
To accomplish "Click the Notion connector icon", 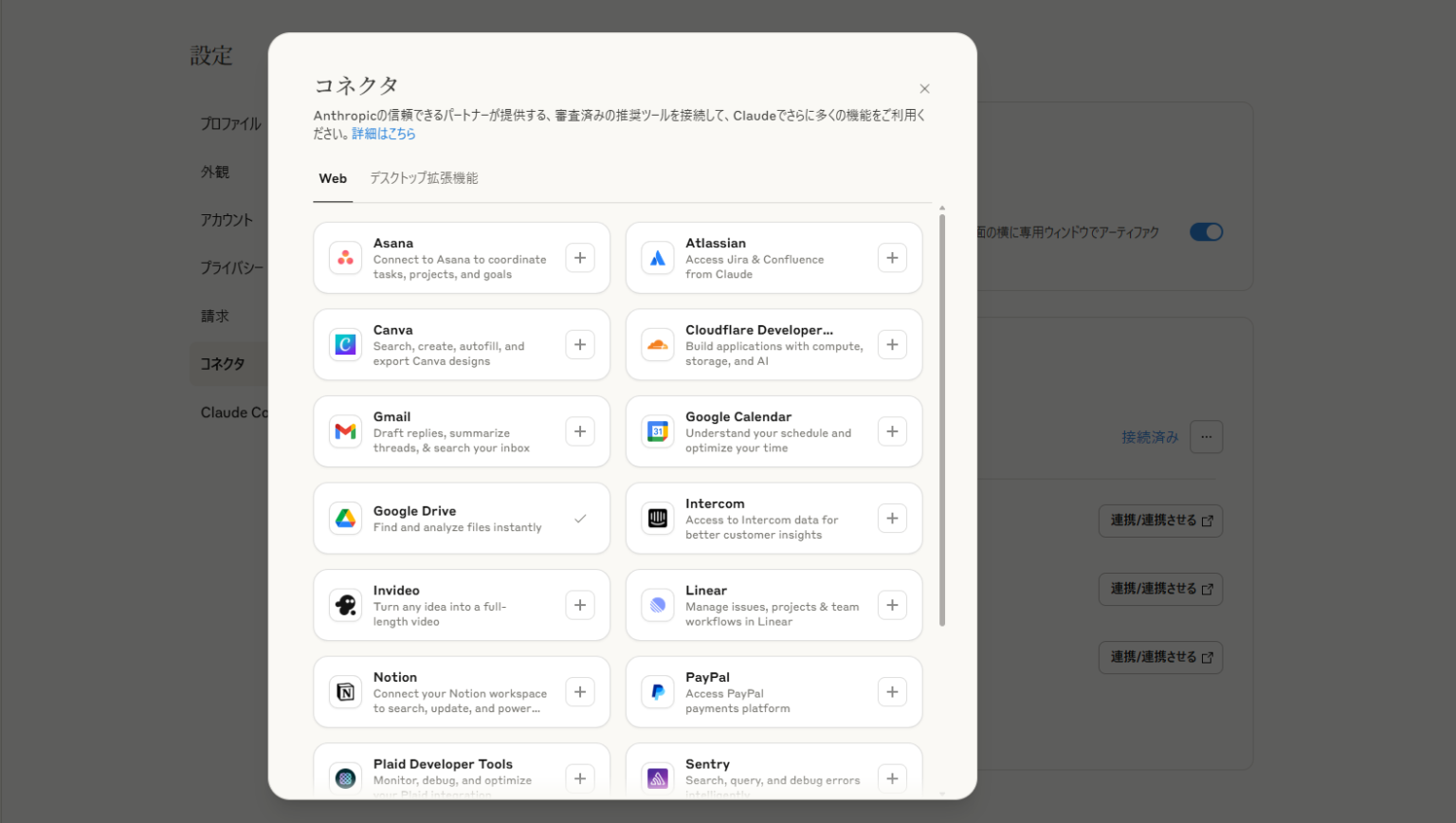I will coord(345,691).
